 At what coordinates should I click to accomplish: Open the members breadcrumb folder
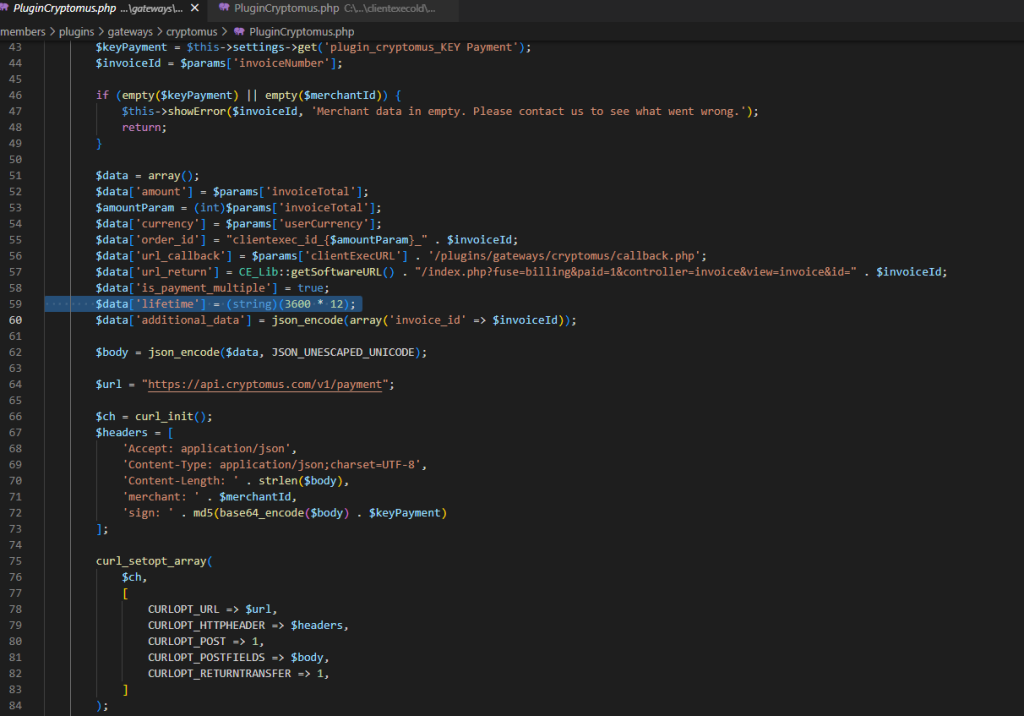click(x=22, y=32)
